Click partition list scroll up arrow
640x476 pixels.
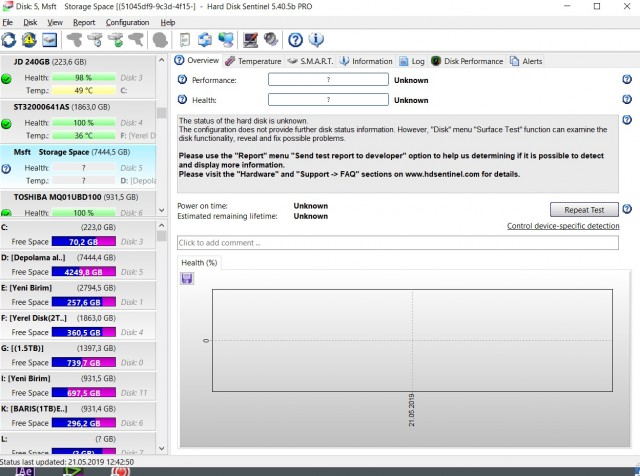pyautogui.click(x=161, y=225)
